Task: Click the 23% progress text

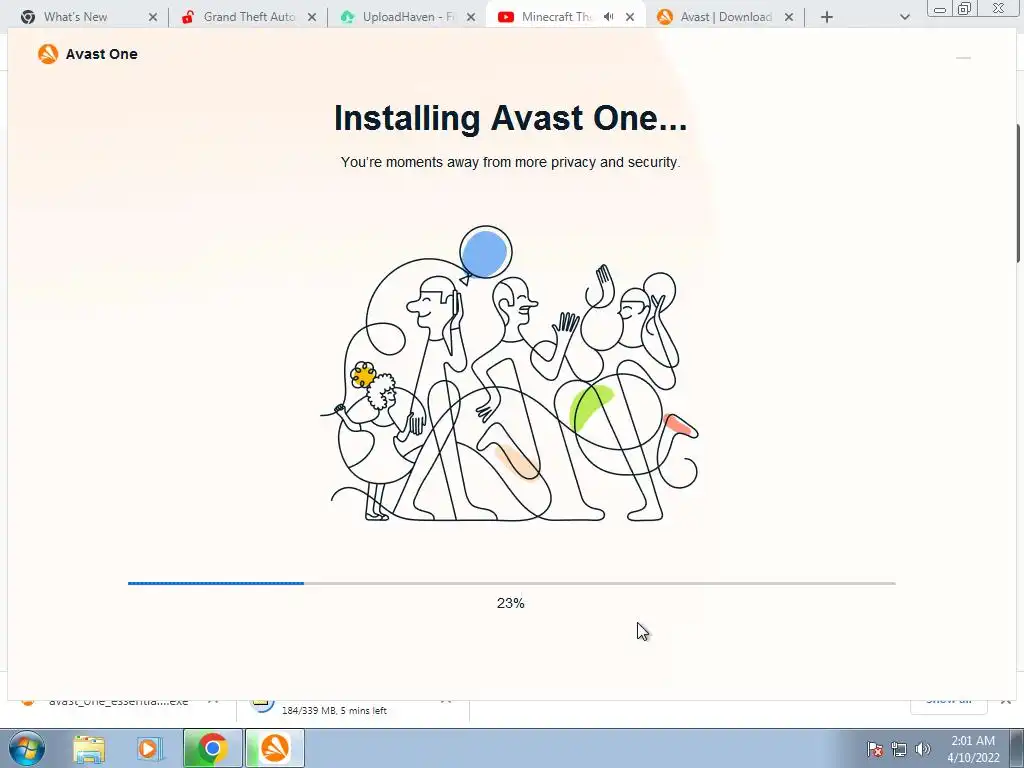Action: coord(511,603)
